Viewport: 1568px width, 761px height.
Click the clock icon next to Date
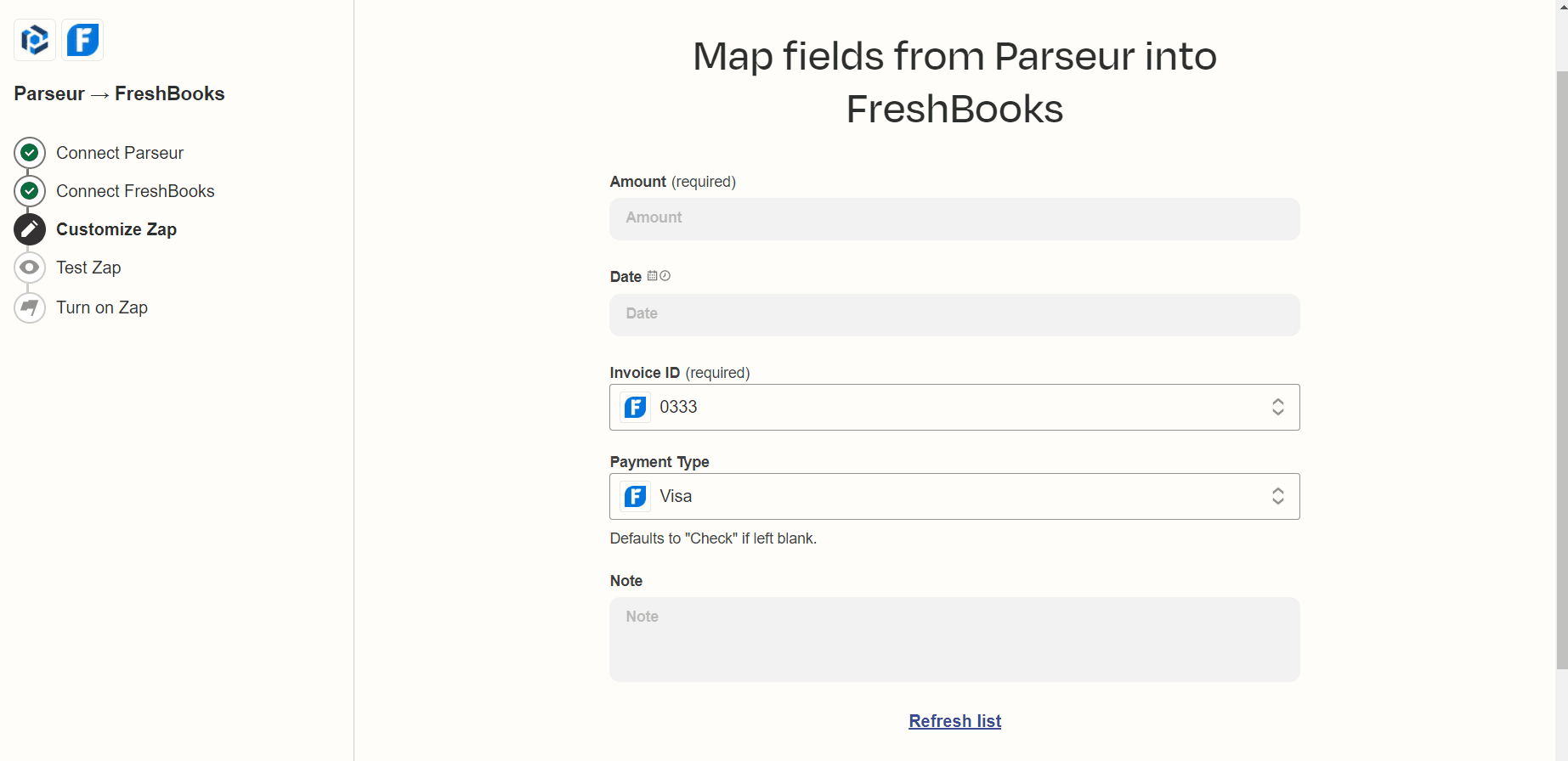(666, 275)
